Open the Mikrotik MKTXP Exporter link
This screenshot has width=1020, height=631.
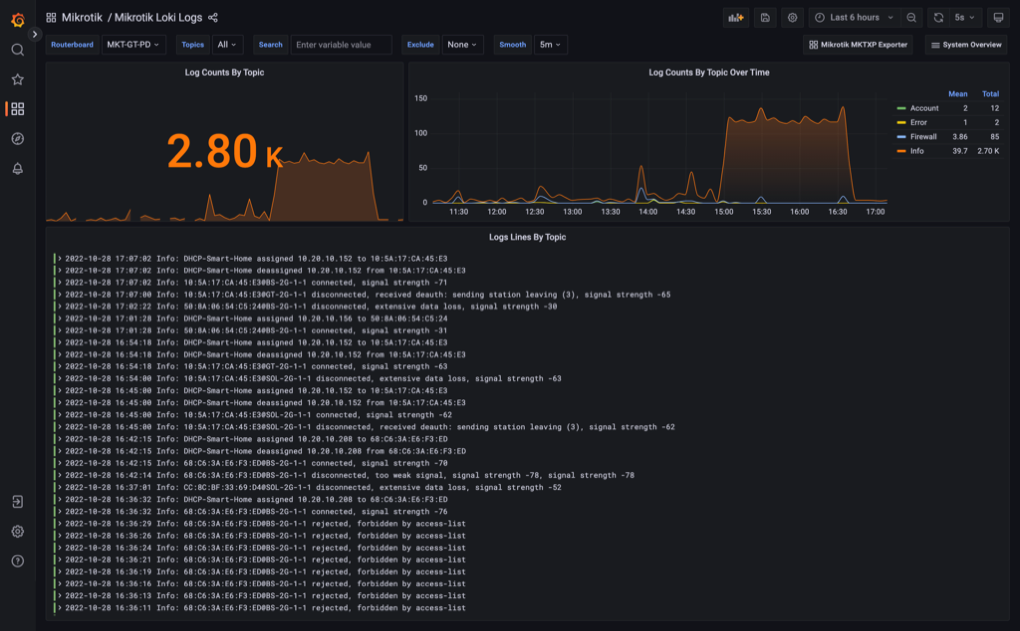pos(857,44)
